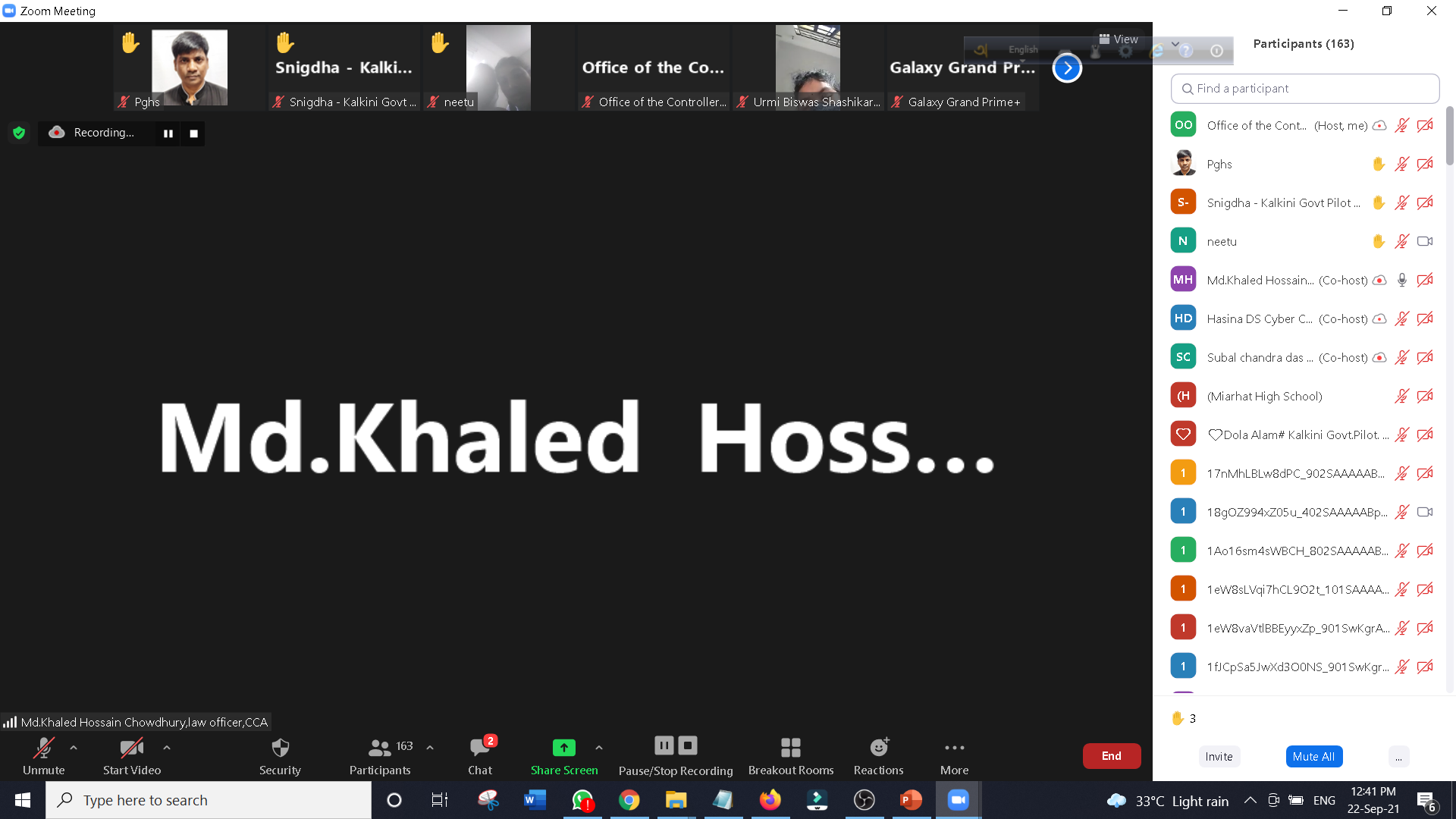Click the recording cloud icon on host row
1456x819 pixels.
coord(1379,125)
